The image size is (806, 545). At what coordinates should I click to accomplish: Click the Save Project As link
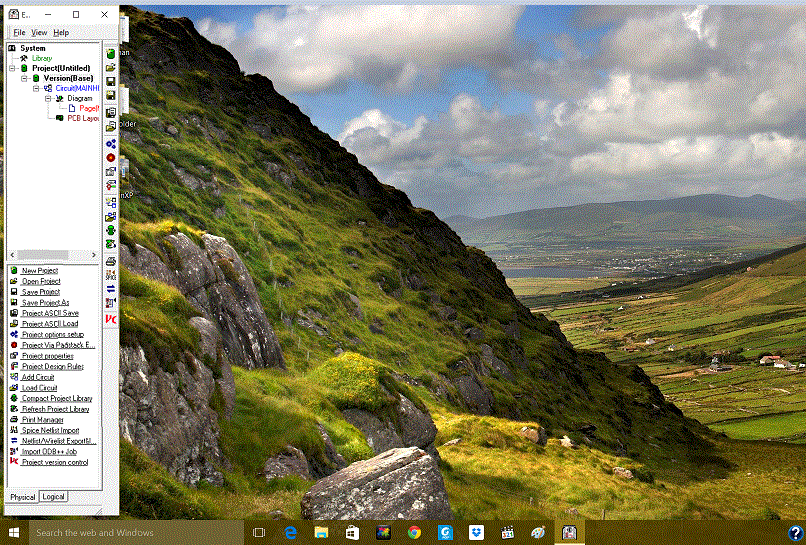coord(45,302)
